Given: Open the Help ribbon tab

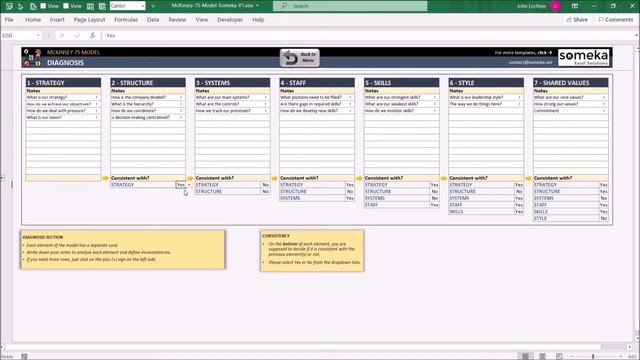Looking at the screenshot, I should (x=258, y=20).
